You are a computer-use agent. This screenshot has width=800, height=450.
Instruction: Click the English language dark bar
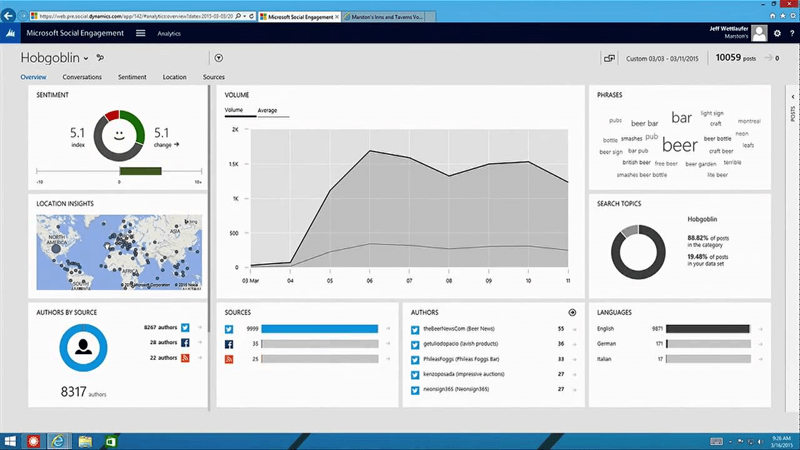(708, 329)
